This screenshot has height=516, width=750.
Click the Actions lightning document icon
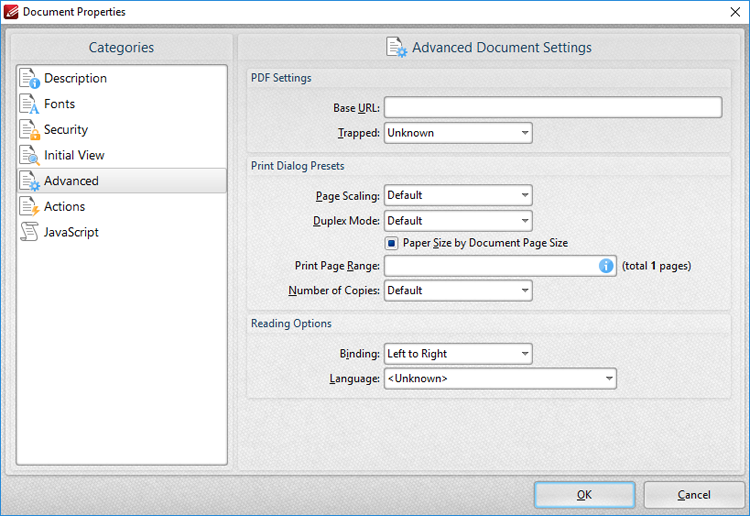pos(29,207)
